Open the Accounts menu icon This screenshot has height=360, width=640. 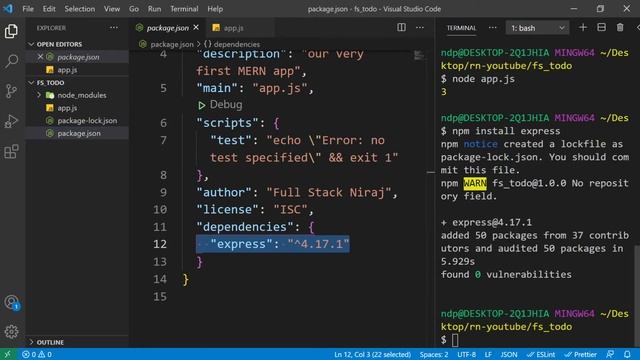click(11, 302)
